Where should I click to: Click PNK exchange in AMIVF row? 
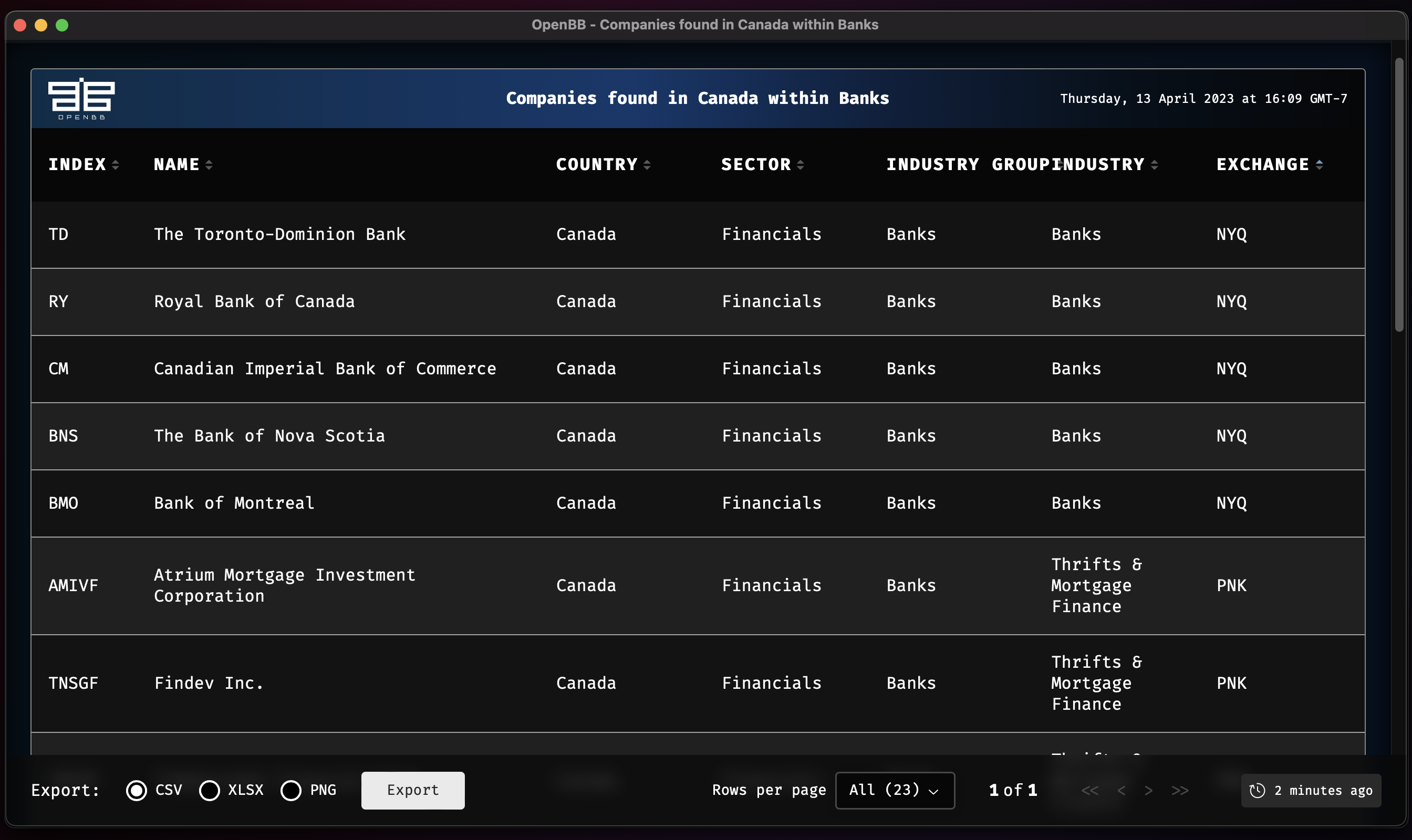1231,585
